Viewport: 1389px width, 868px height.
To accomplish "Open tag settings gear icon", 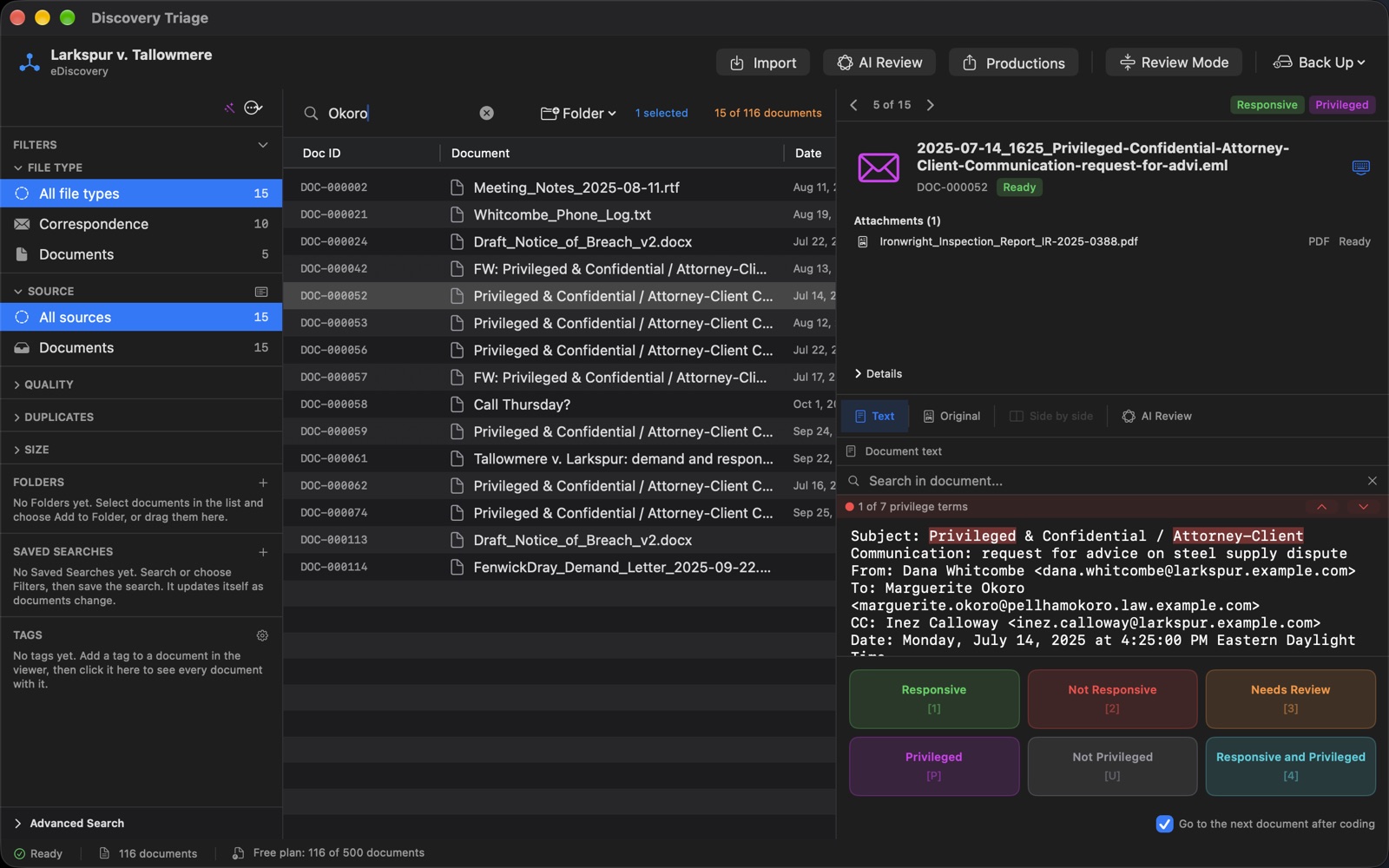I will pyautogui.click(x=262, y=635).
